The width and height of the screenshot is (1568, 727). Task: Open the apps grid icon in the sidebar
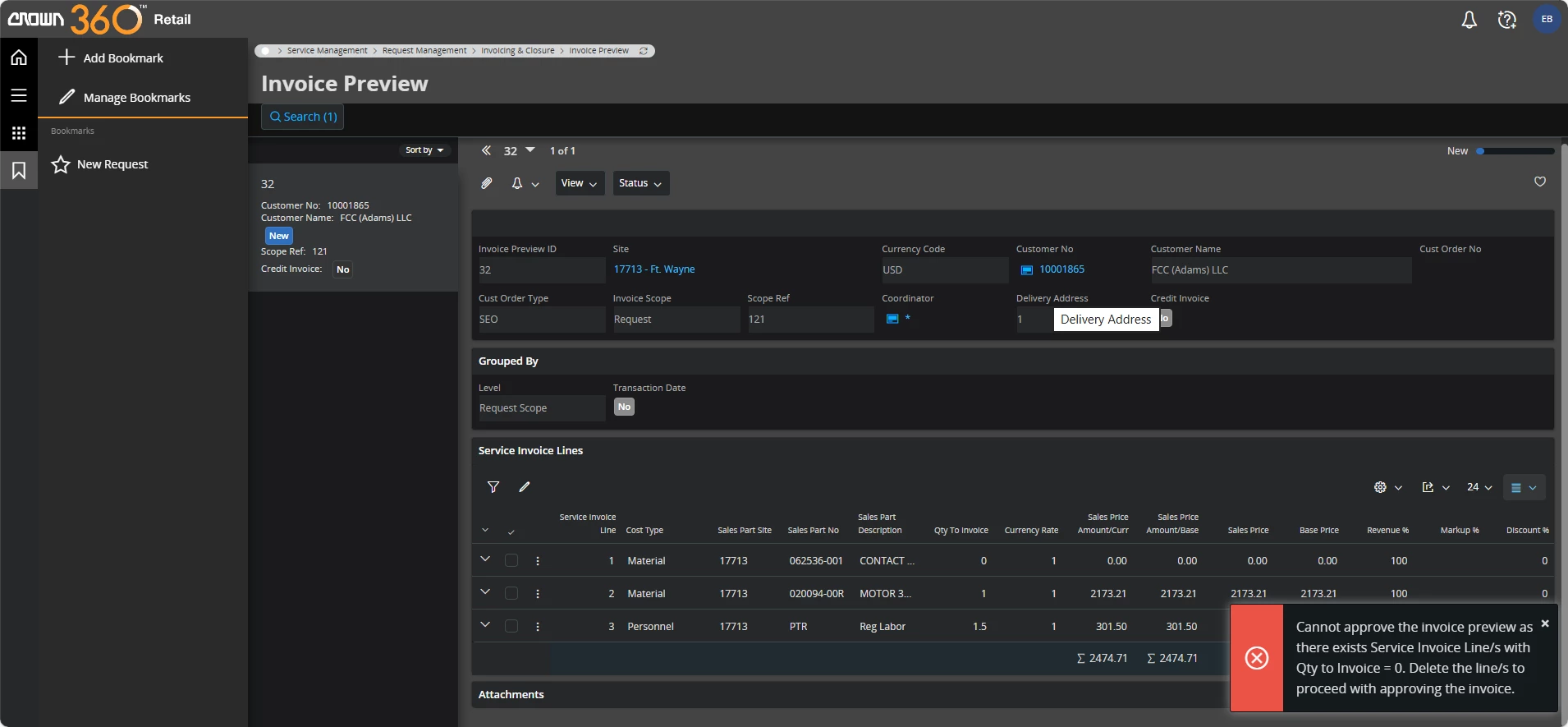pos(19,133)
